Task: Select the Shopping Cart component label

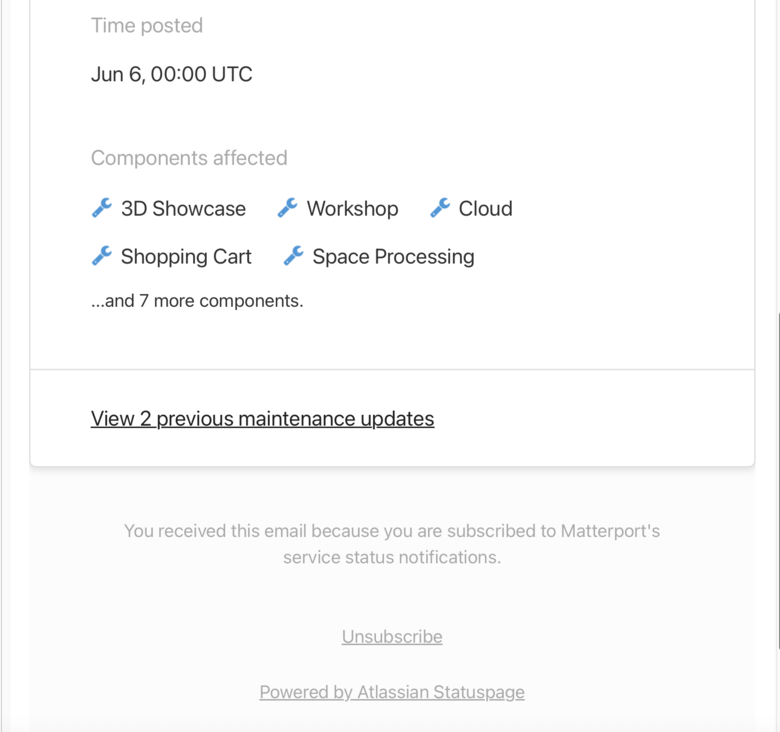Action: (x=186, y=257)
